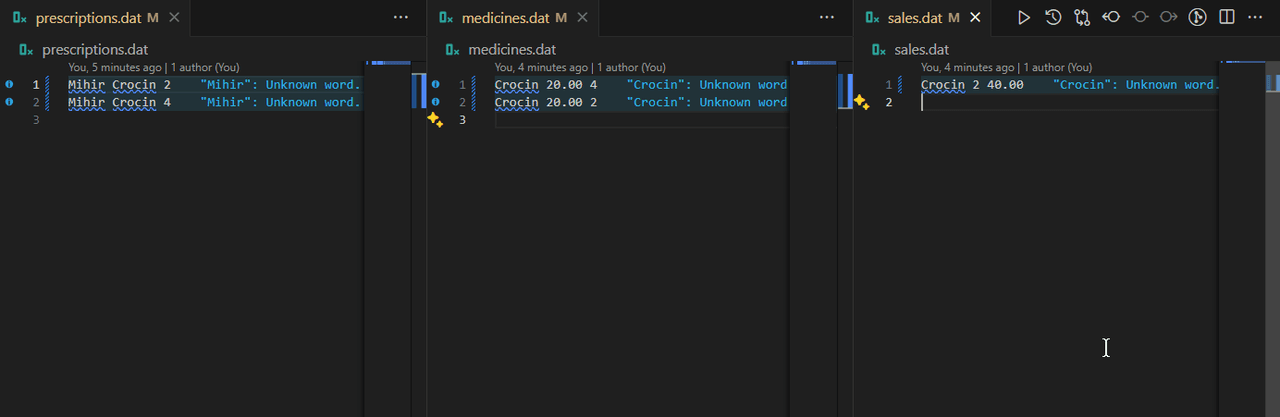Open More Actions menu in sales editor group

1256,17
